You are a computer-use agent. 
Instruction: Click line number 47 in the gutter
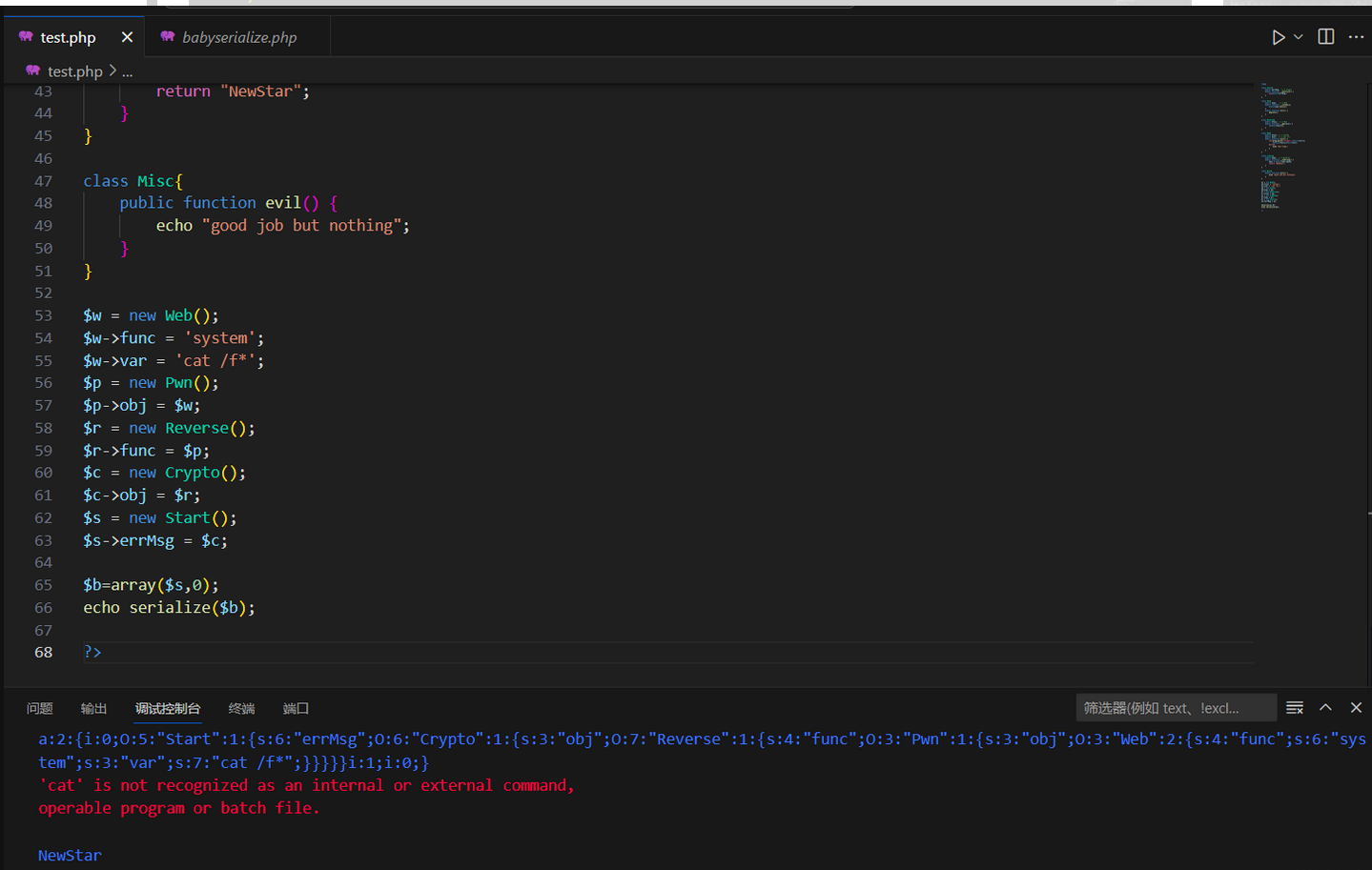(44, 181)
